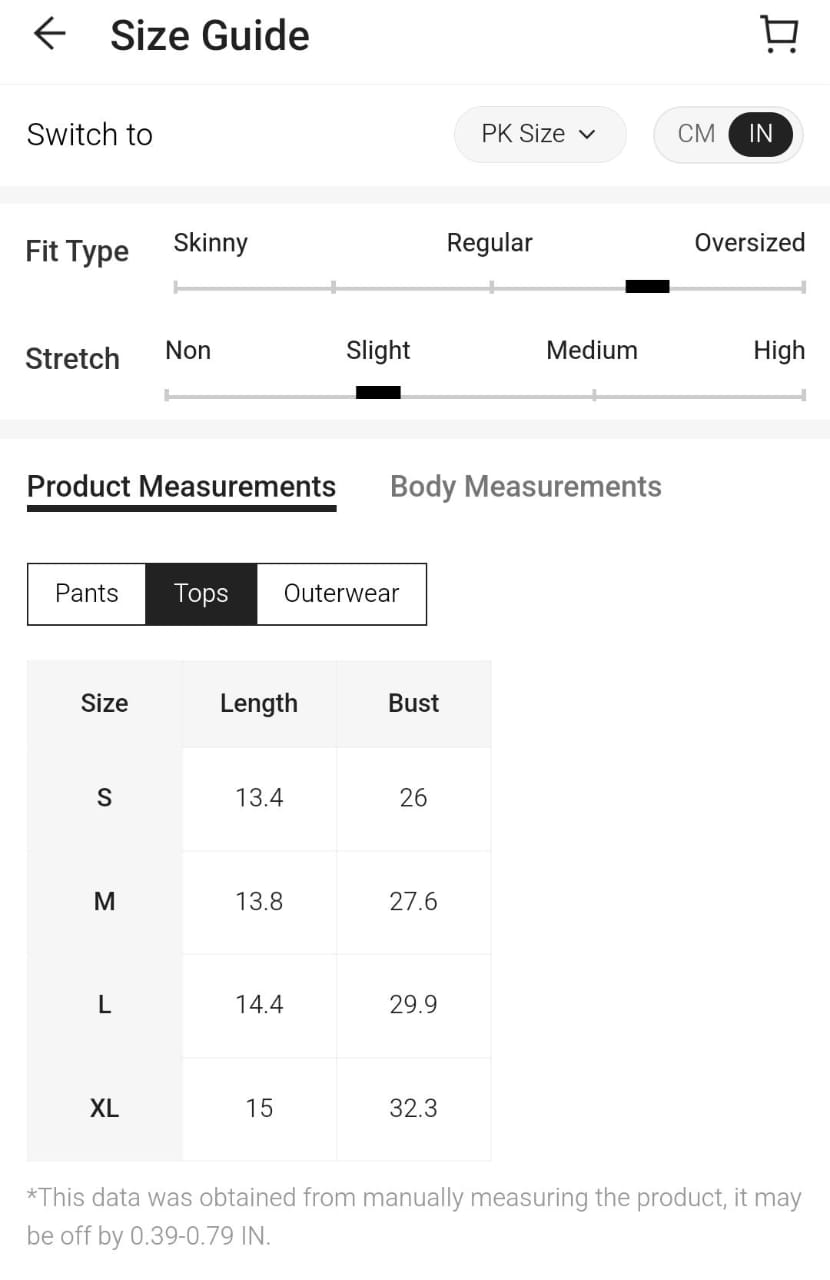
Task: Click the Stretch slider marker
Action: click(378, 393)
